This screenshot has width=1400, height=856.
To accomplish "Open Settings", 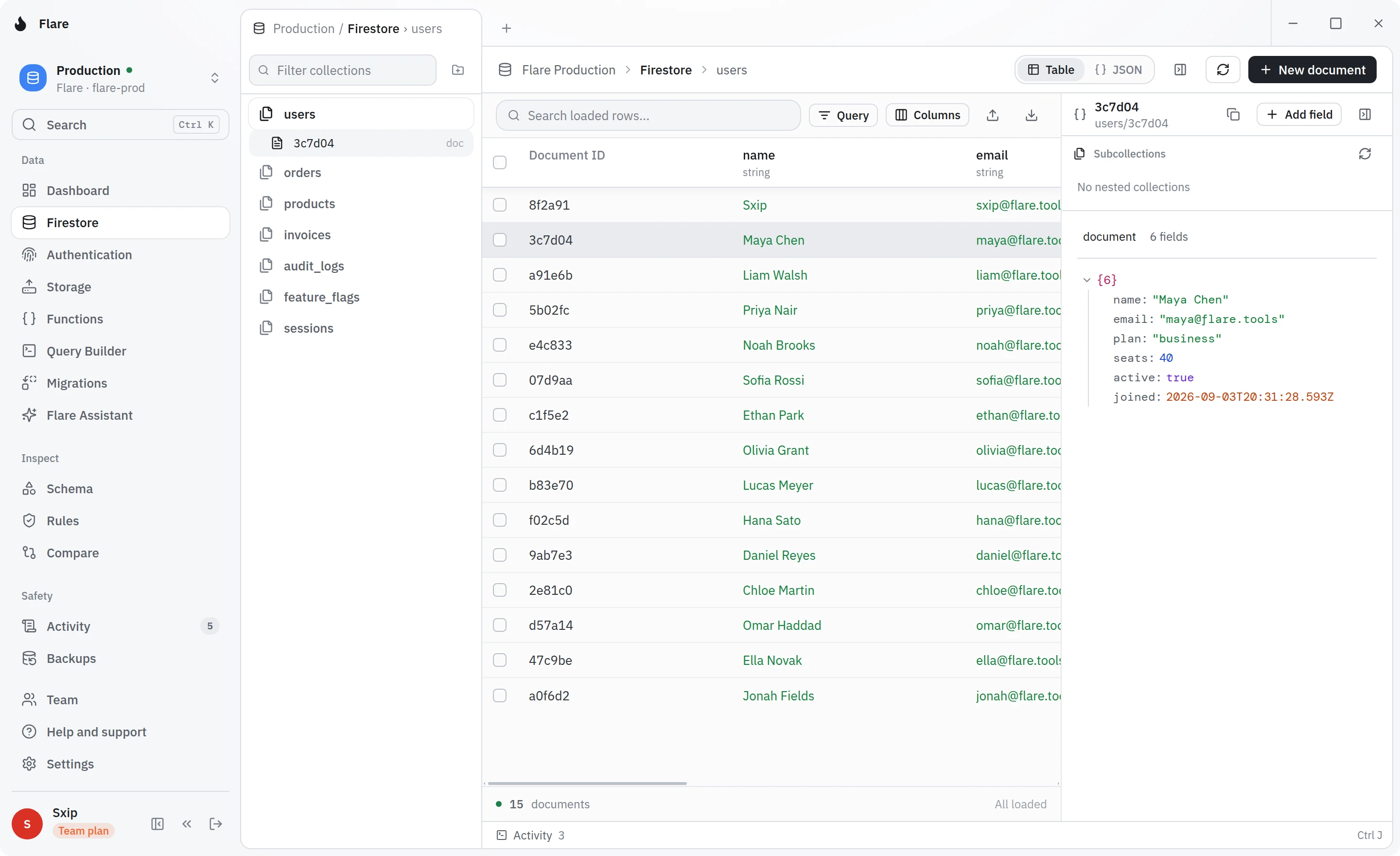I will pos(121,764).
